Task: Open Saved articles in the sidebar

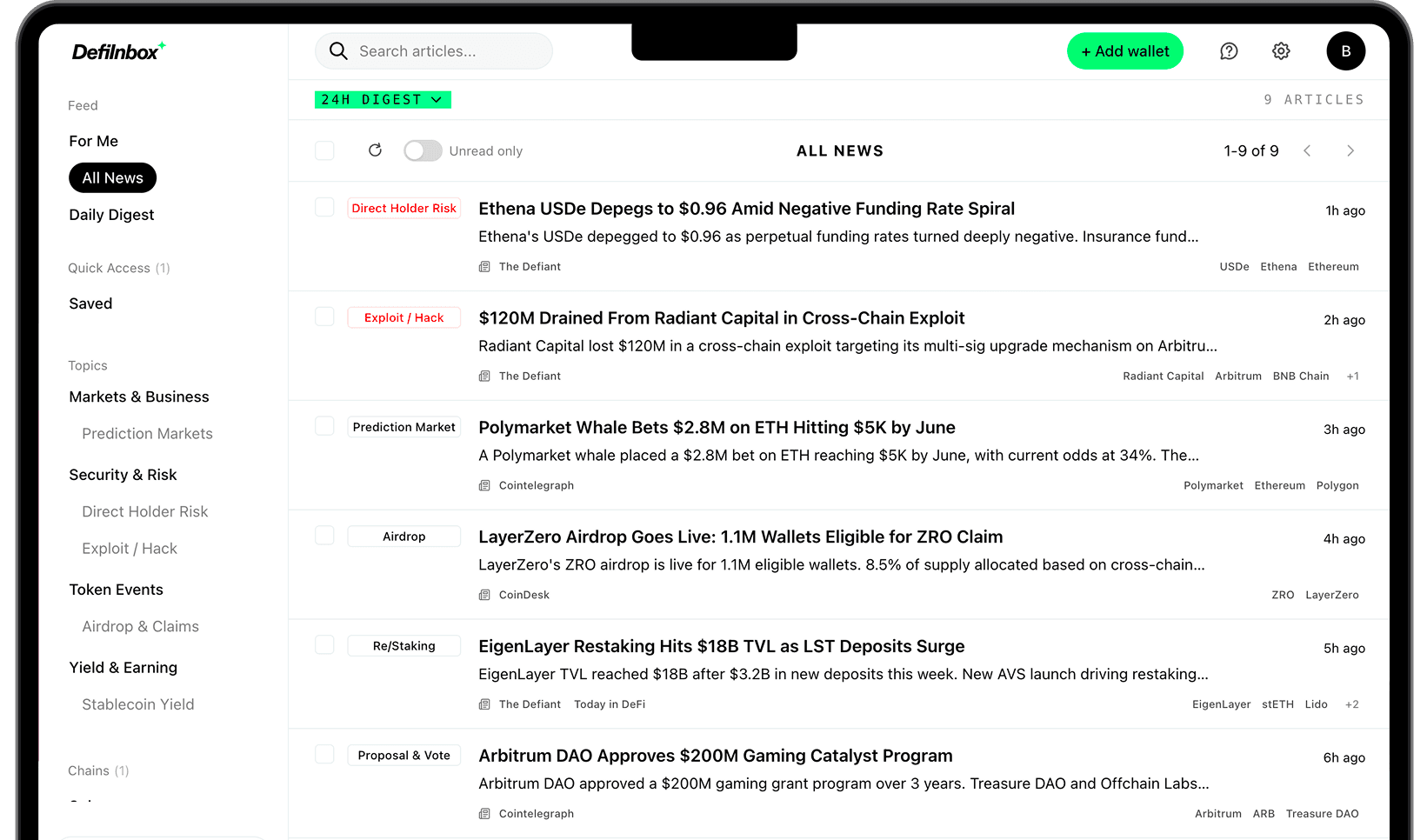Action: [90, 303]
